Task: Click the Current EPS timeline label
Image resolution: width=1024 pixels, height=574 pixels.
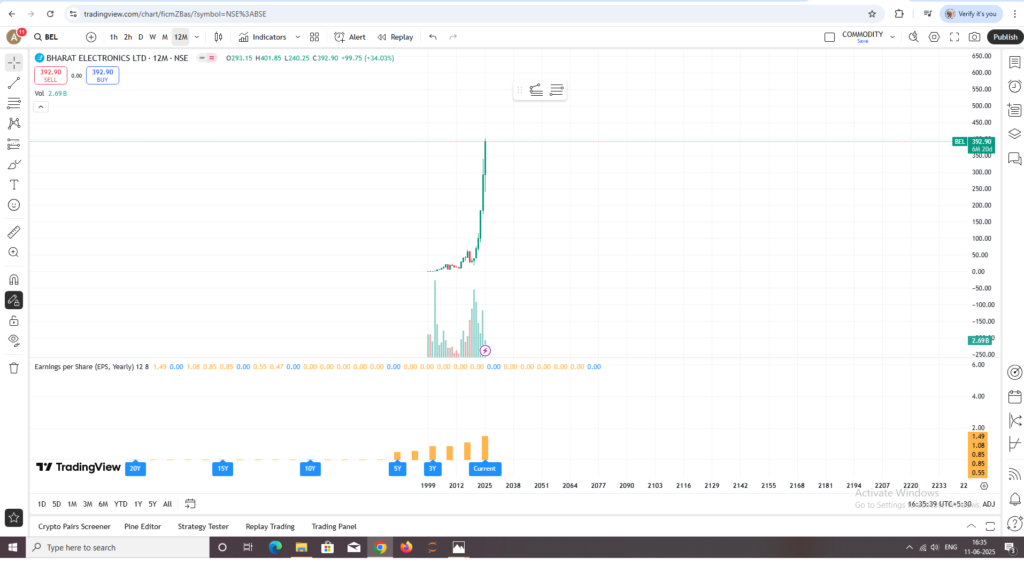Action: (485, 469)
